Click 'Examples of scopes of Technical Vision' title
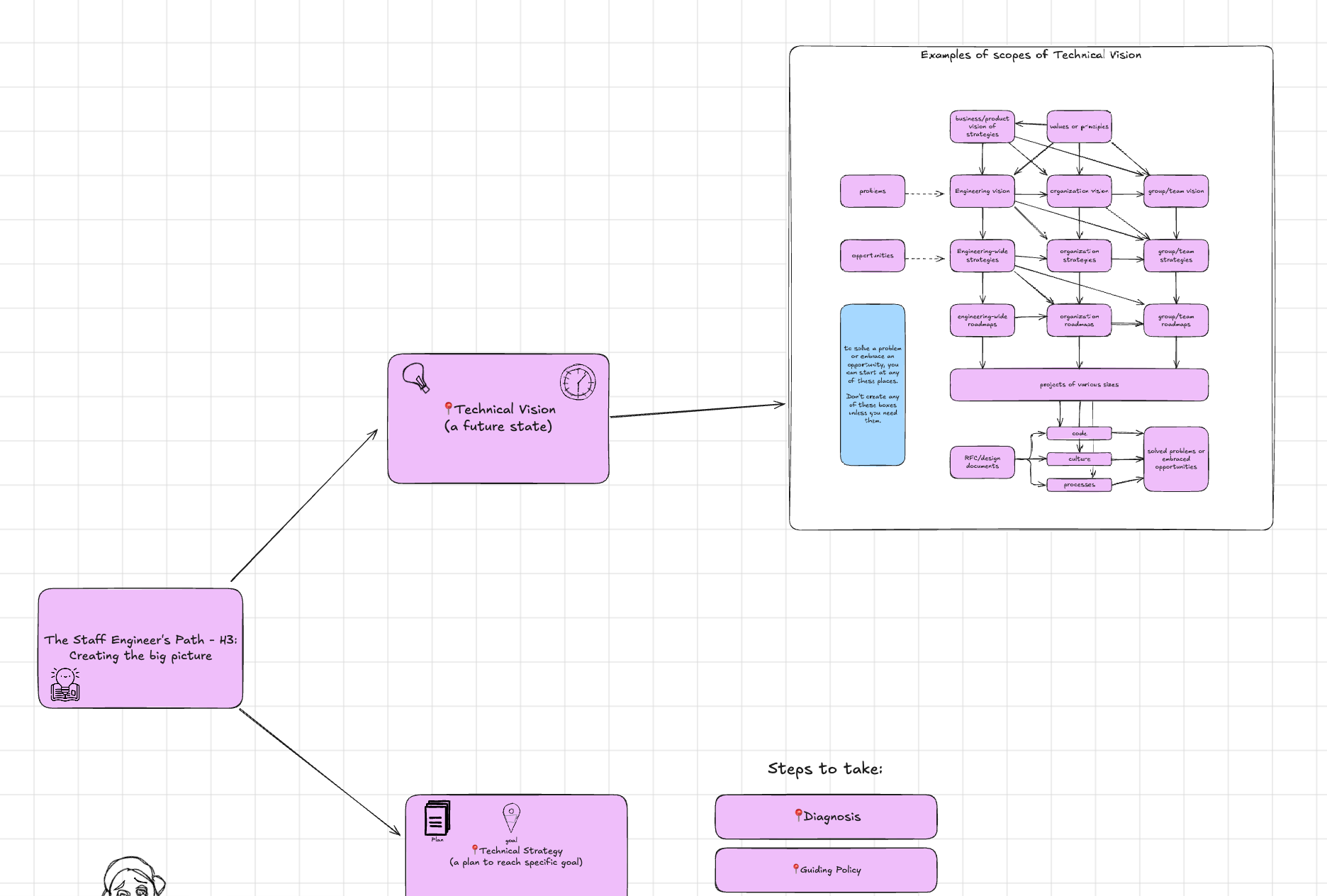Image resolution: width=1327 pixels, height=896 pixels. pos(1030,55)
